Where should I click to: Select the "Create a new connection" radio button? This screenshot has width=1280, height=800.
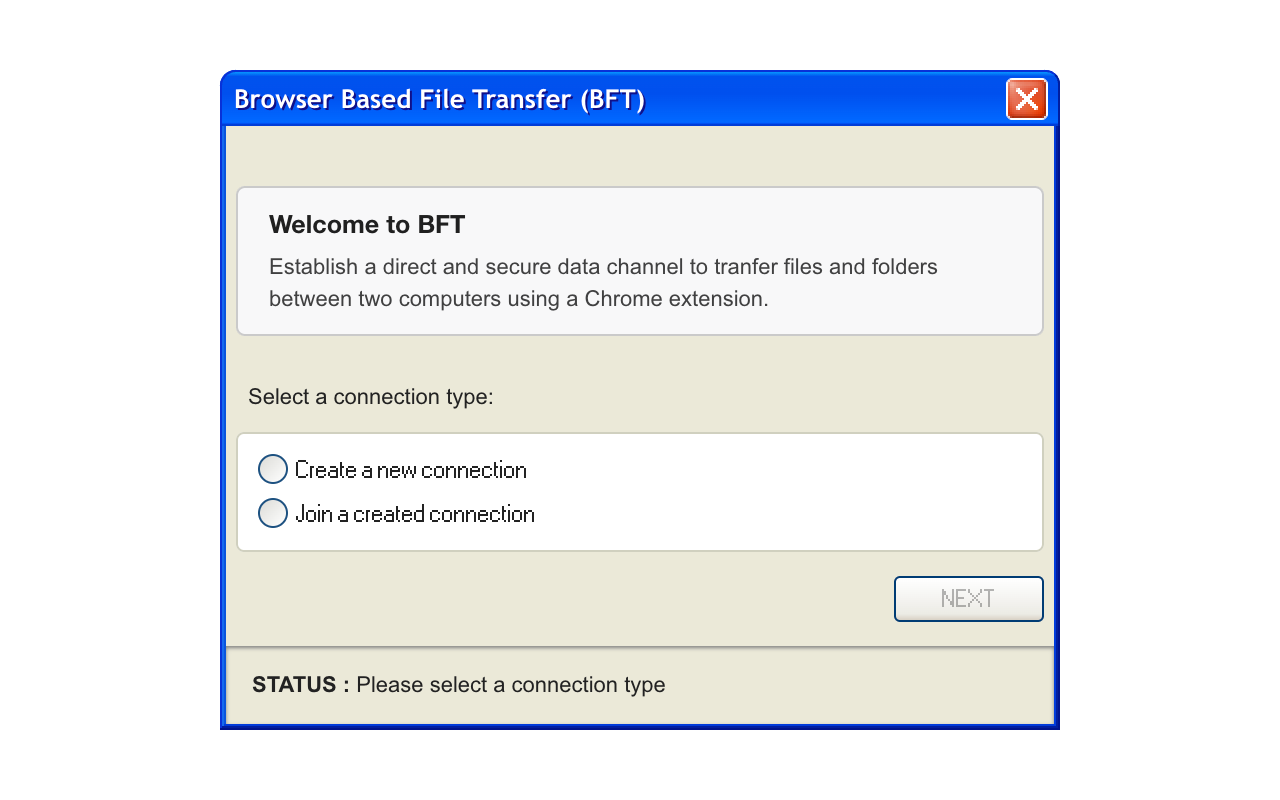tap(273, 469)
